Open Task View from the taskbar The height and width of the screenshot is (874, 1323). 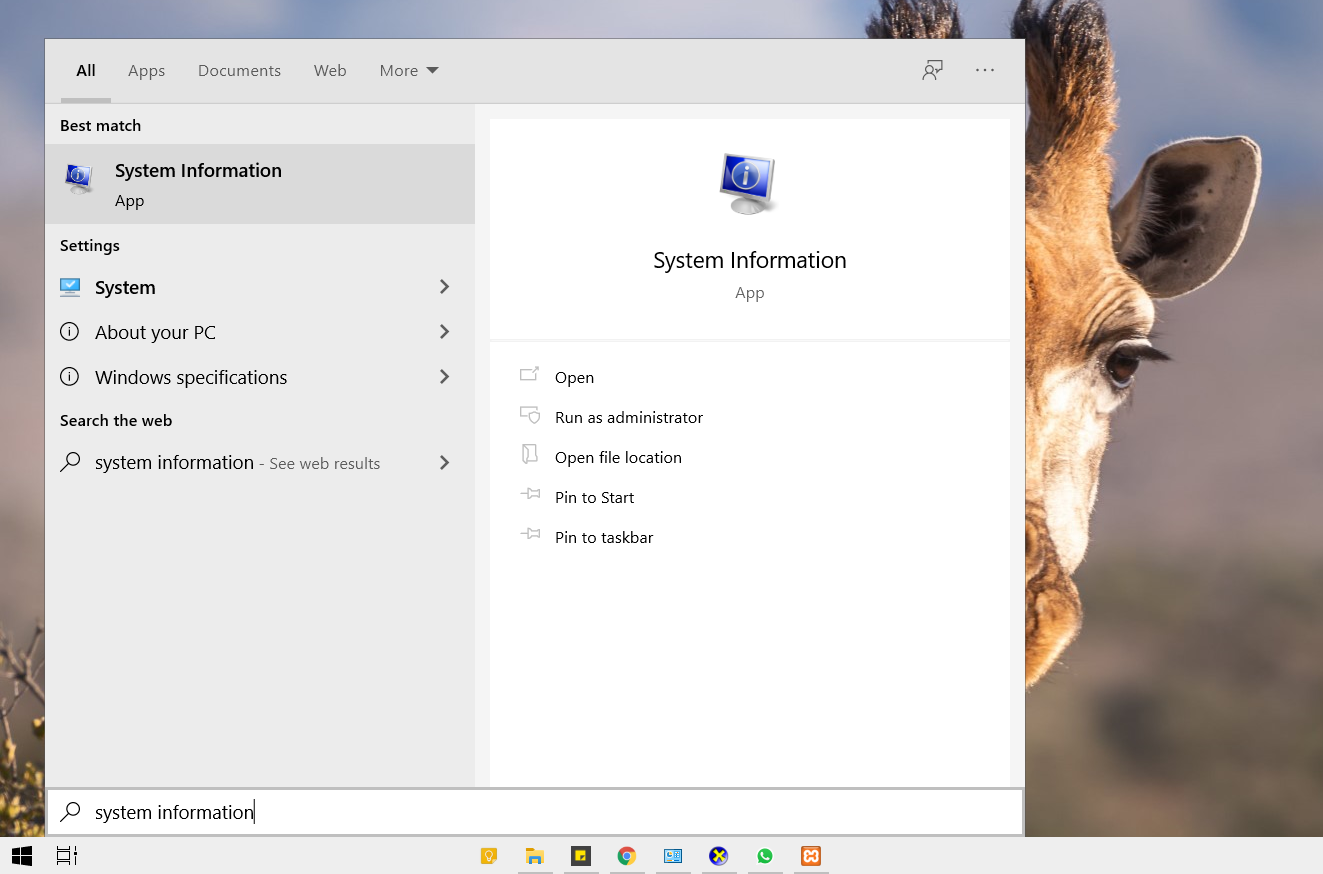[67, 856]
